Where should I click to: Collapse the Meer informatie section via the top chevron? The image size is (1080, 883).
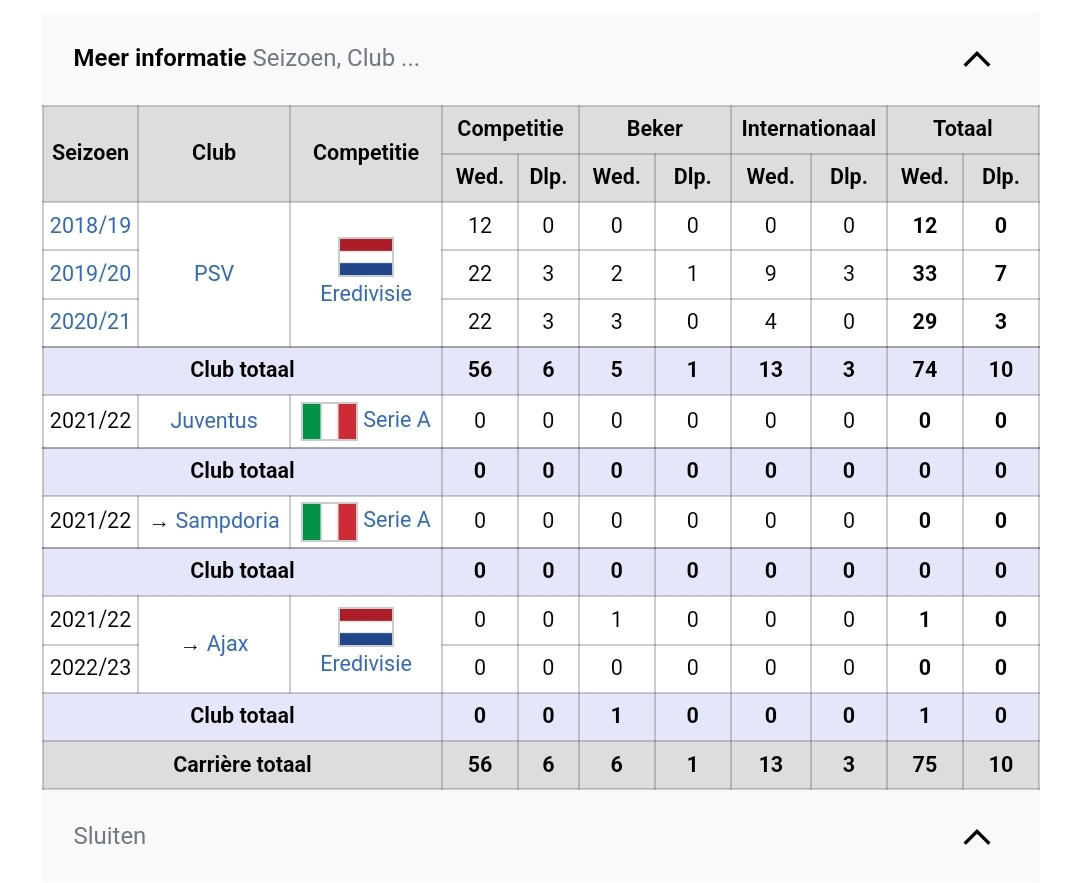click(x=976, y=59)
